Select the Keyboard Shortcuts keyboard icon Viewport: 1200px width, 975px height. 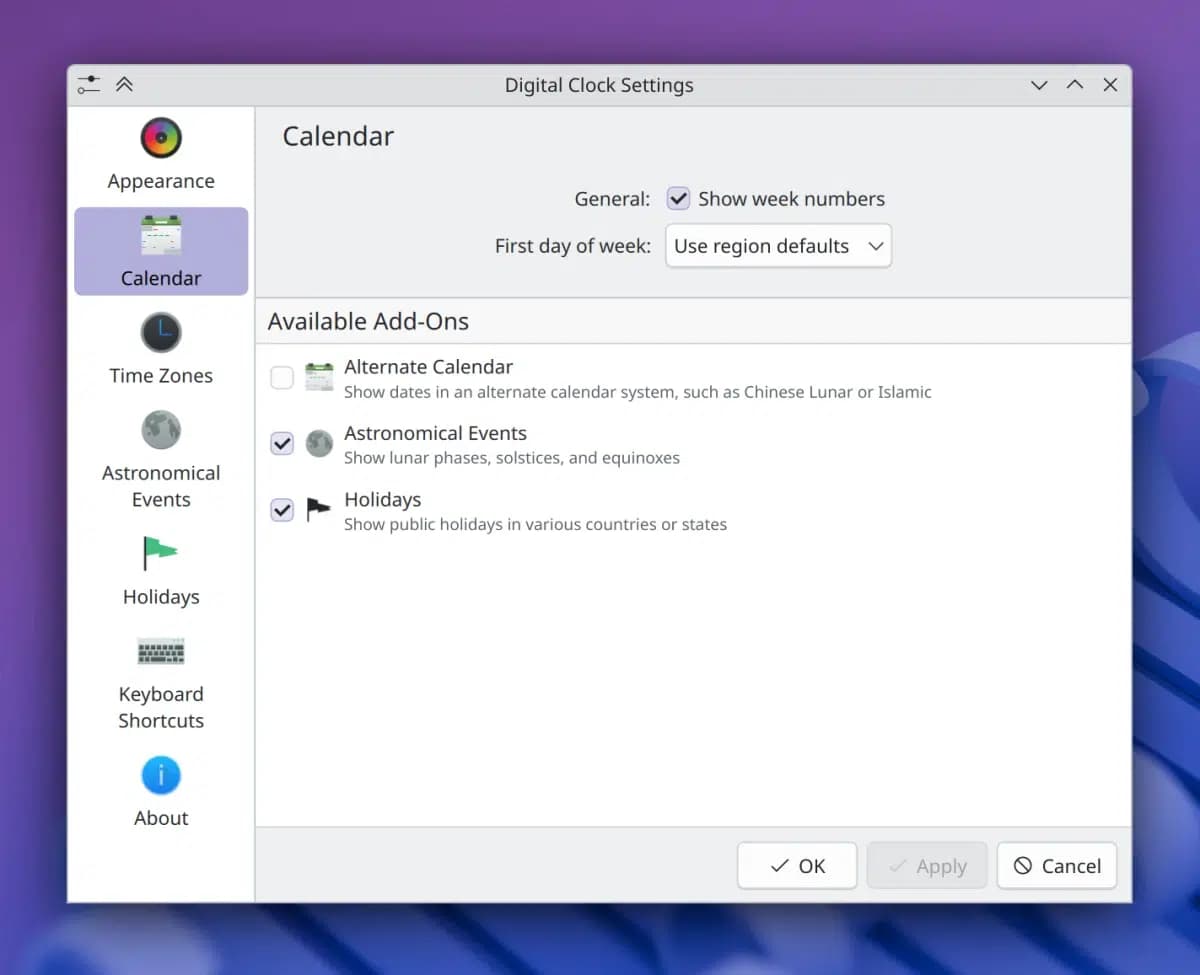161,652
